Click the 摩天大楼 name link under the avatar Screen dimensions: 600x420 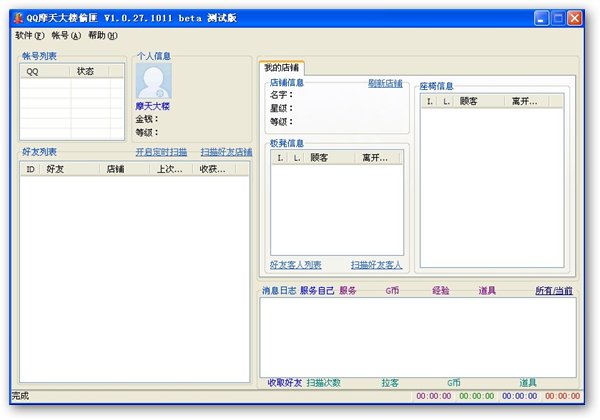153,106
